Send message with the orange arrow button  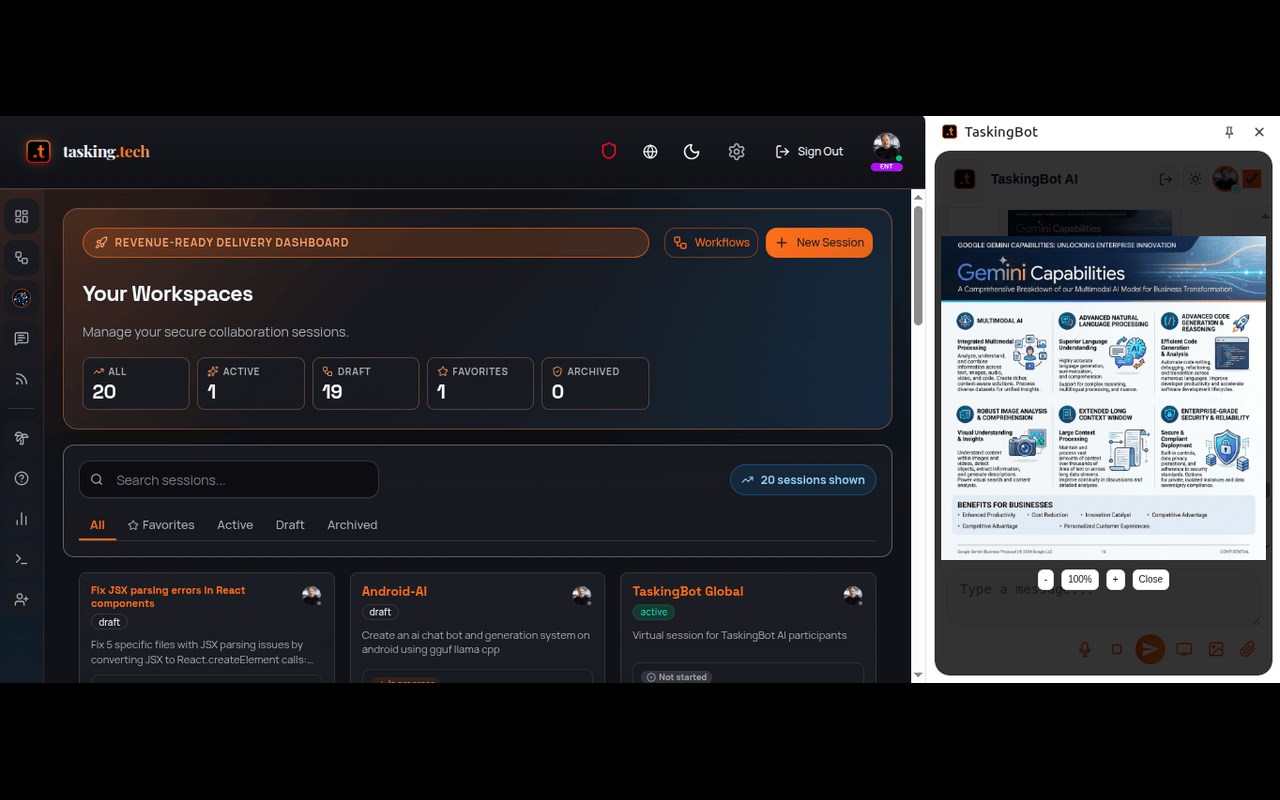coord(1150,650)
